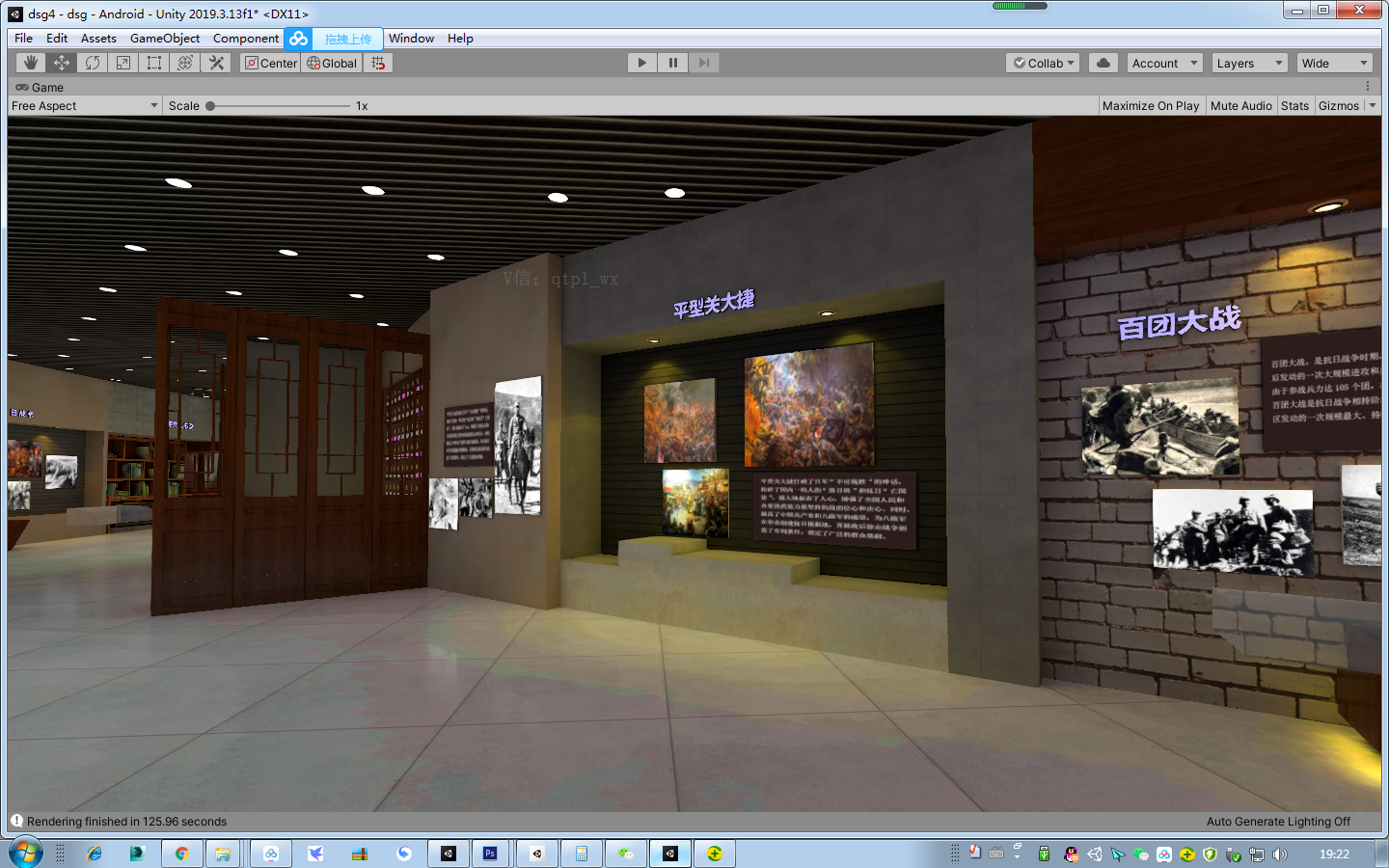1389x868 pixels.
Task: Open WeChat from taskbar
Action: tap(626, 854)
